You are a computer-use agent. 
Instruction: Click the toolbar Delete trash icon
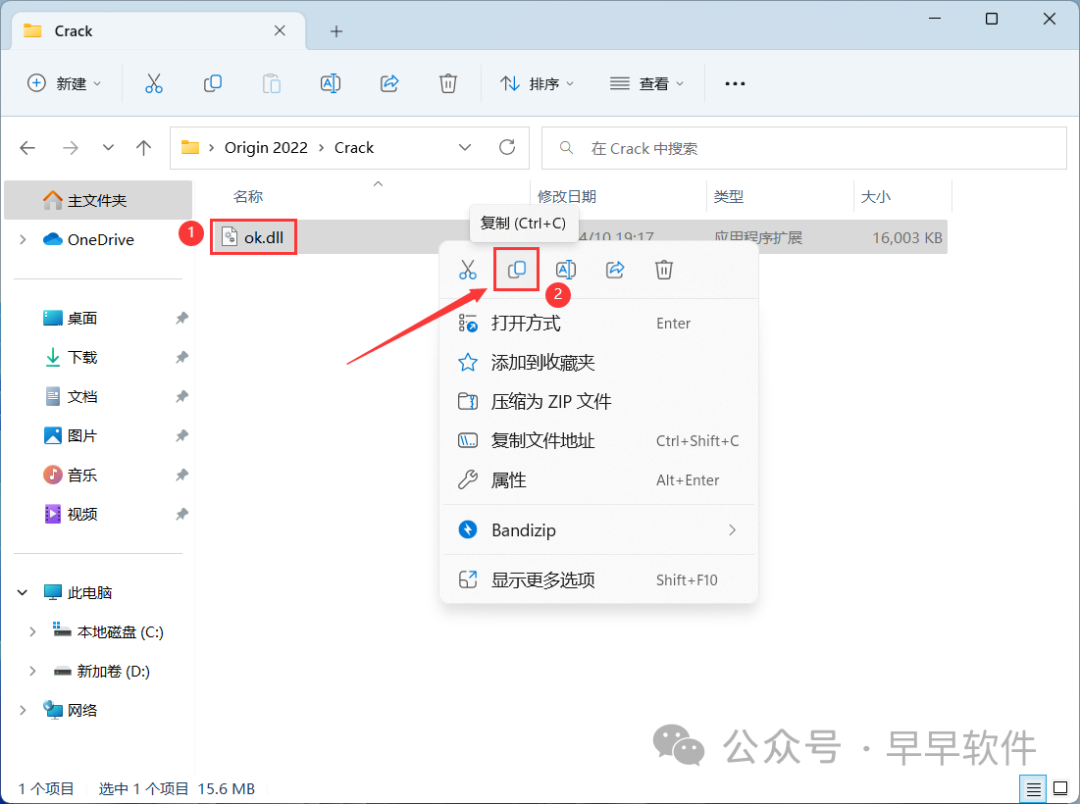(449, 84)
